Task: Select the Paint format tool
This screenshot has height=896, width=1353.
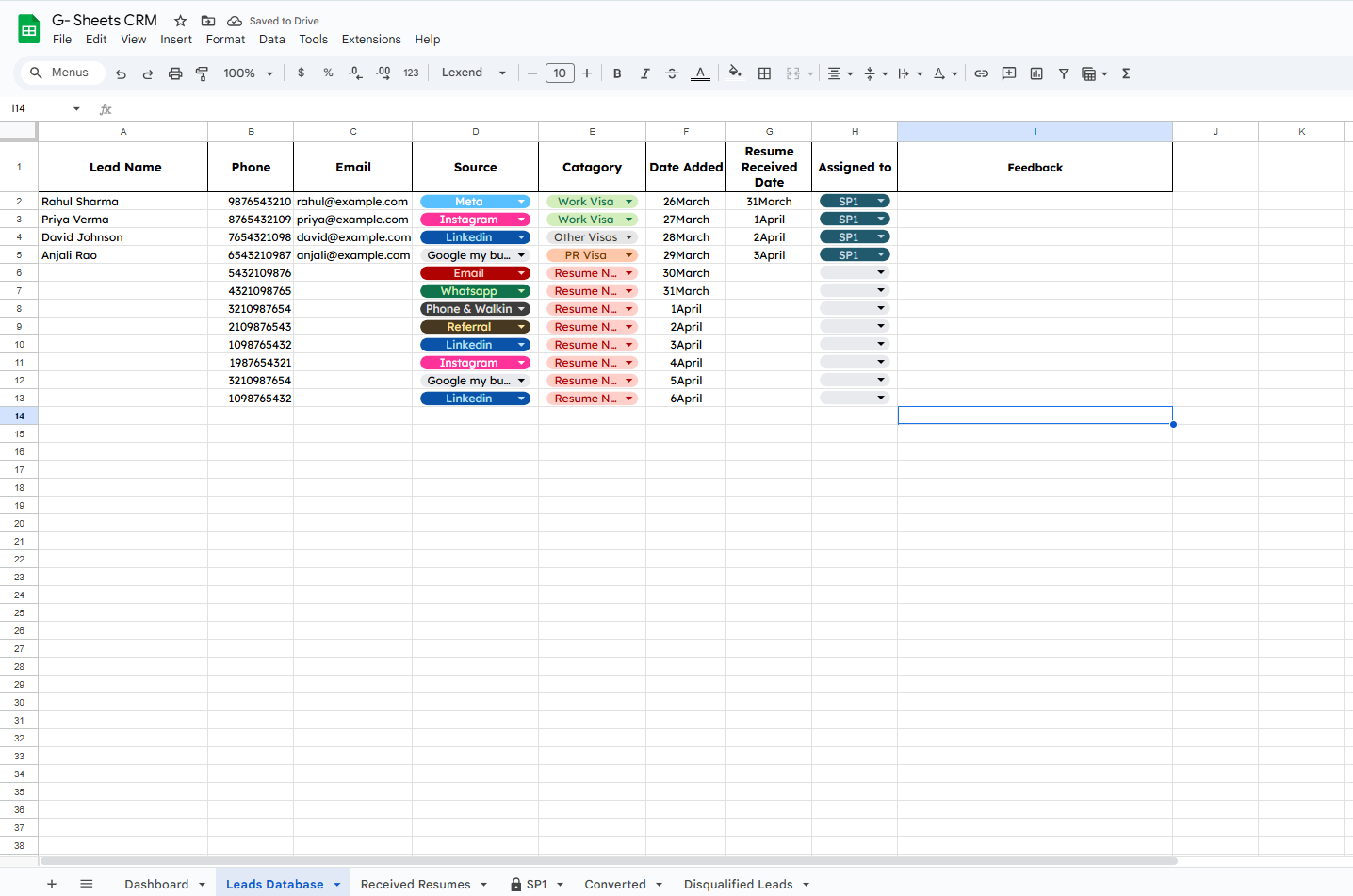Action: click(x=202, y=73)
